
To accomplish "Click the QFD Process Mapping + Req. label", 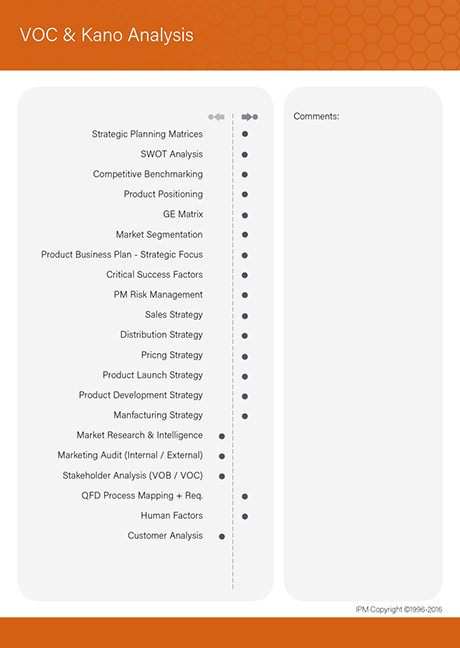I will pyautogui.click(x=142, y=496).
